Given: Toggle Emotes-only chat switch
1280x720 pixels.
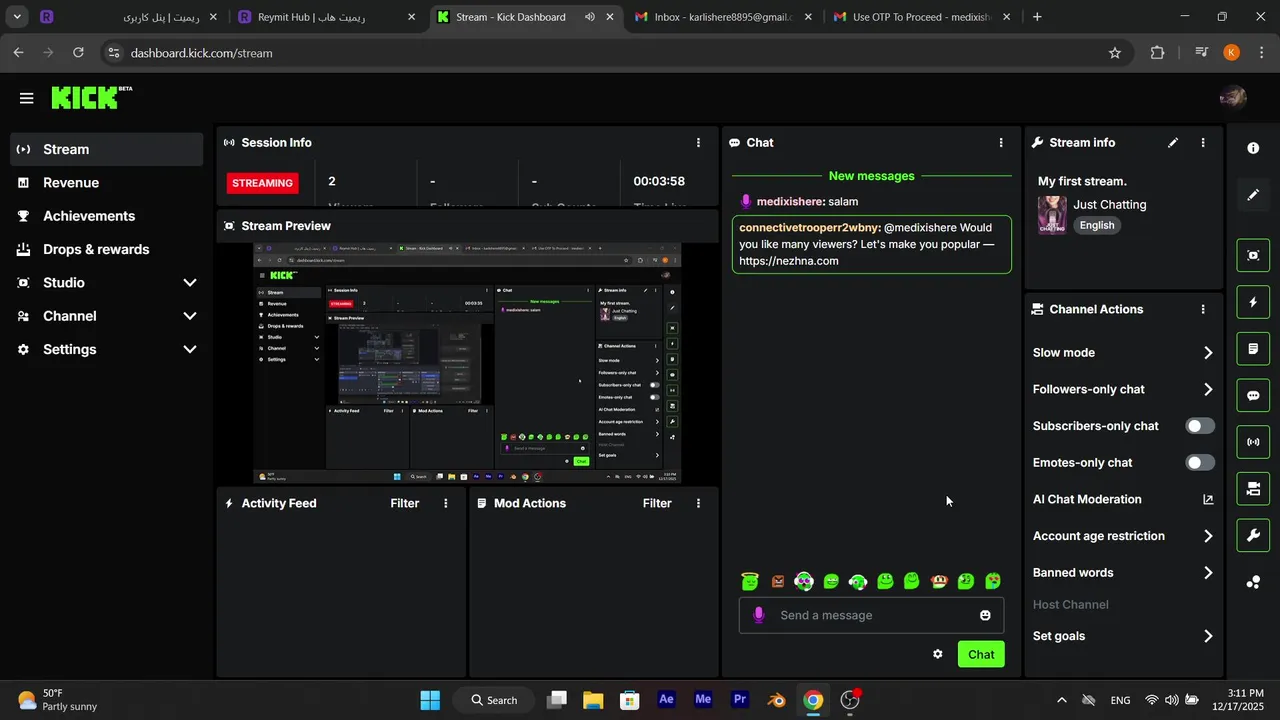Looking at the screenshot, I should 1200,463.
